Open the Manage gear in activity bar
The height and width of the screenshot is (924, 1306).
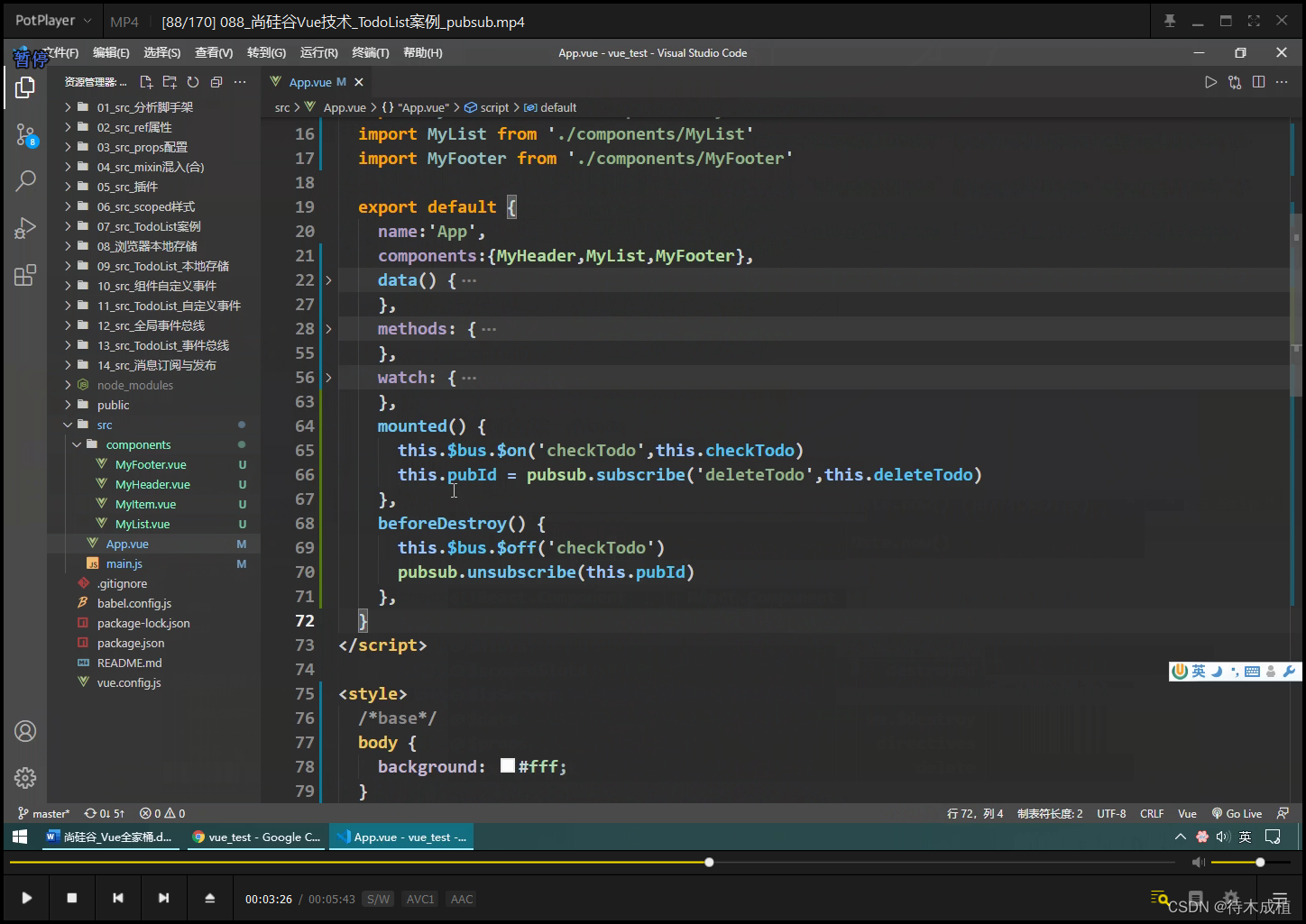[25, 777]
